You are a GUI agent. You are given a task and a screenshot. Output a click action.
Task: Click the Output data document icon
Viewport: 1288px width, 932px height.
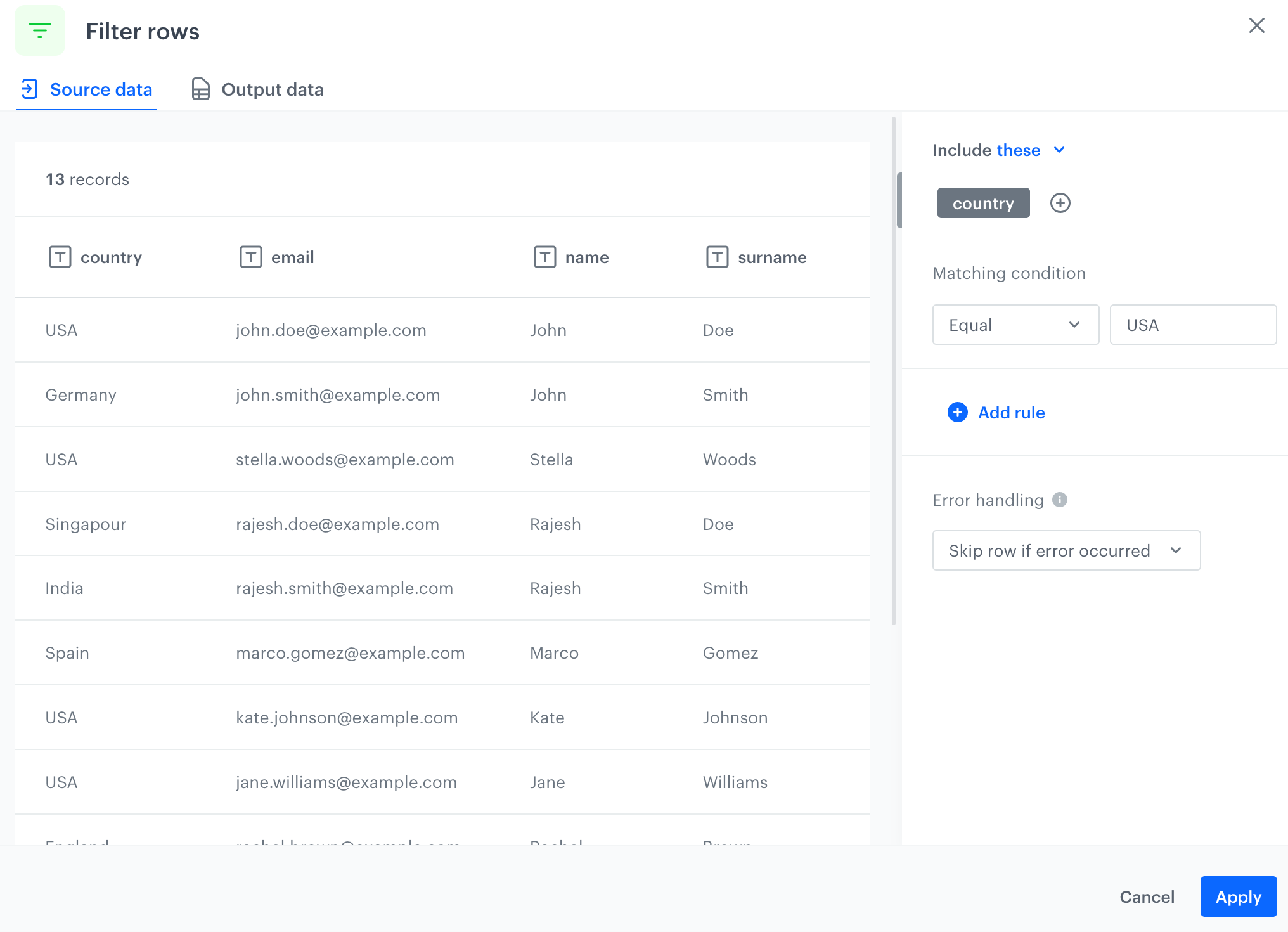[x=200, y=89]
